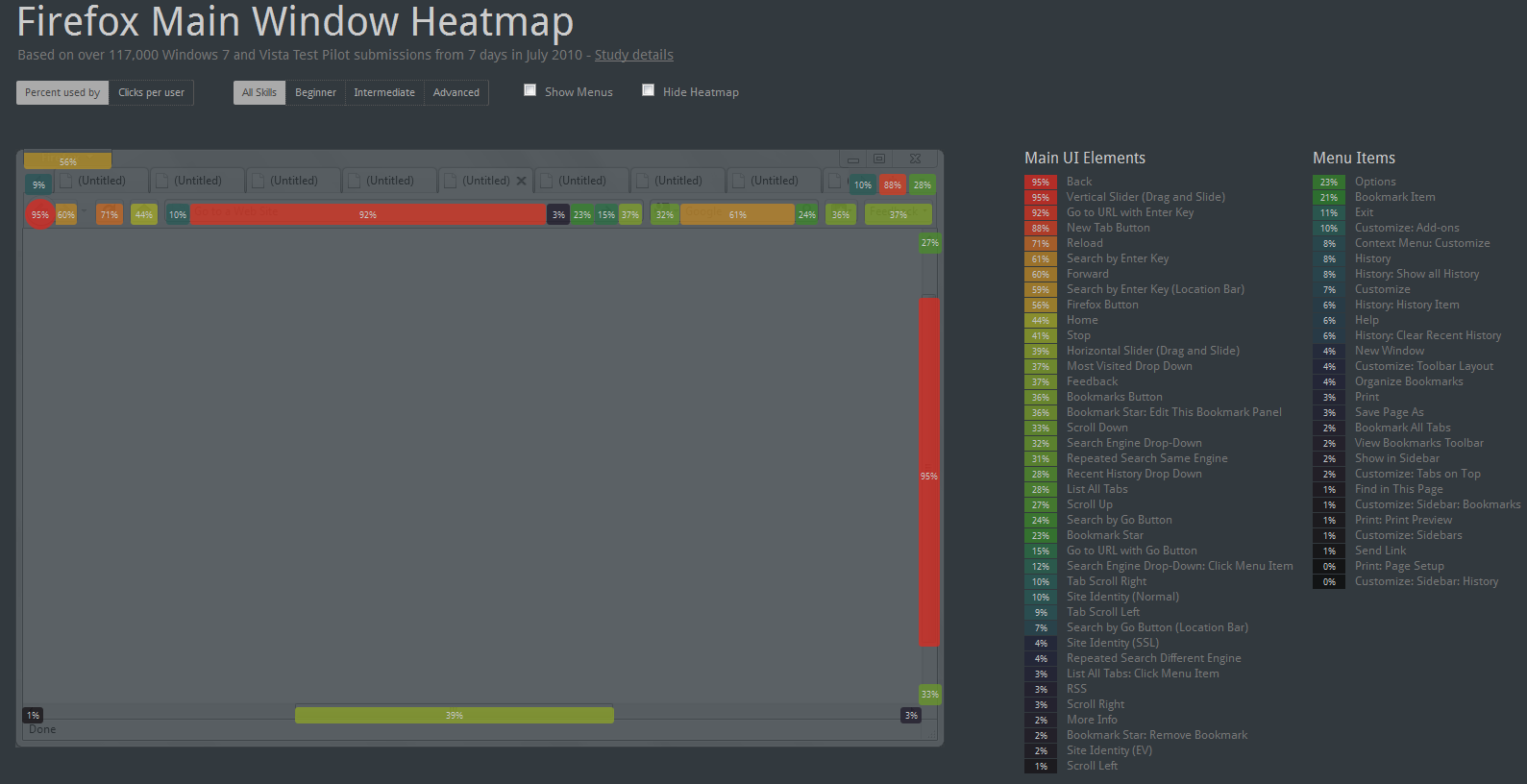Open the Study details link

pos(633,55)
